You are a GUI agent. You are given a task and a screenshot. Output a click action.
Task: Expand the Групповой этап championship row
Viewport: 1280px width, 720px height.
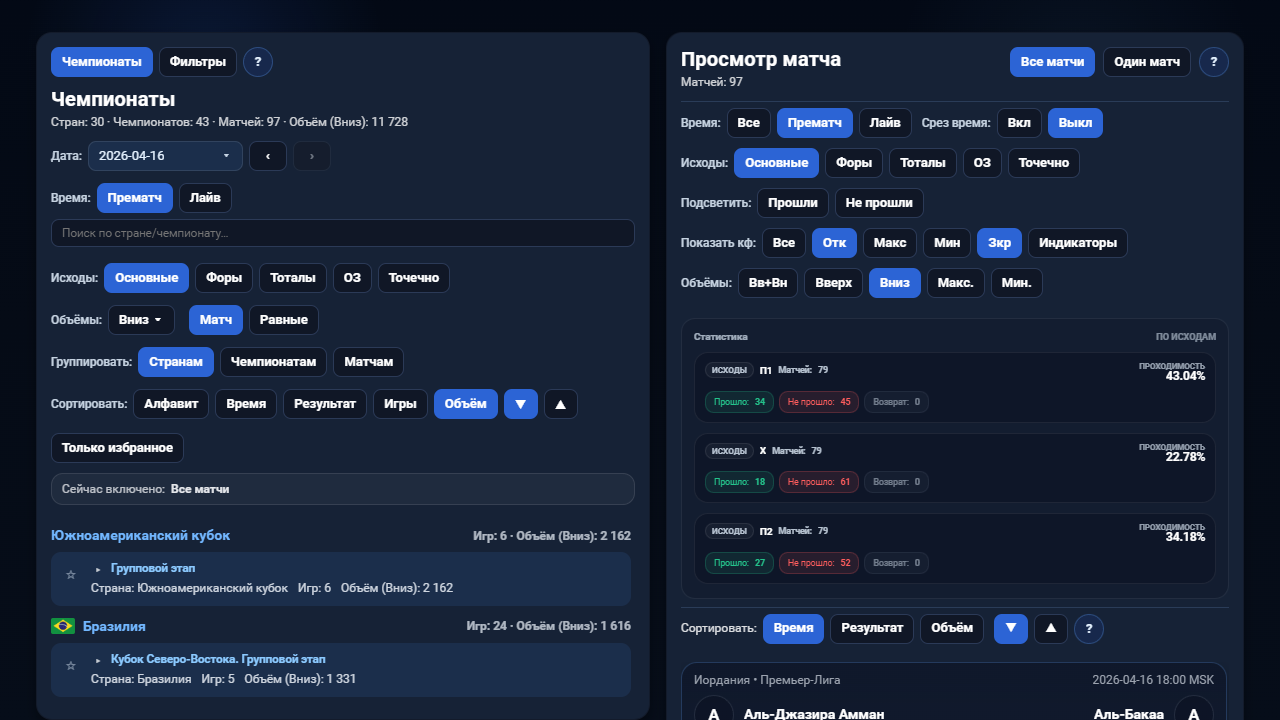pyautogui.click(x=98, y=569)
